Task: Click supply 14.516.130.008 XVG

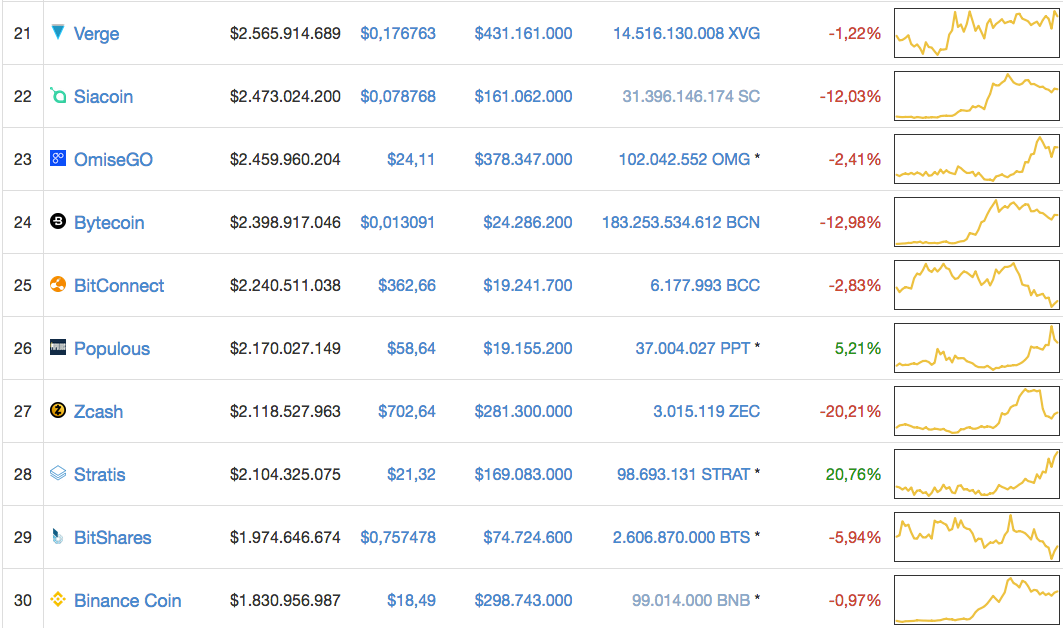Action: pyautogui.click(x=686, y=33)
